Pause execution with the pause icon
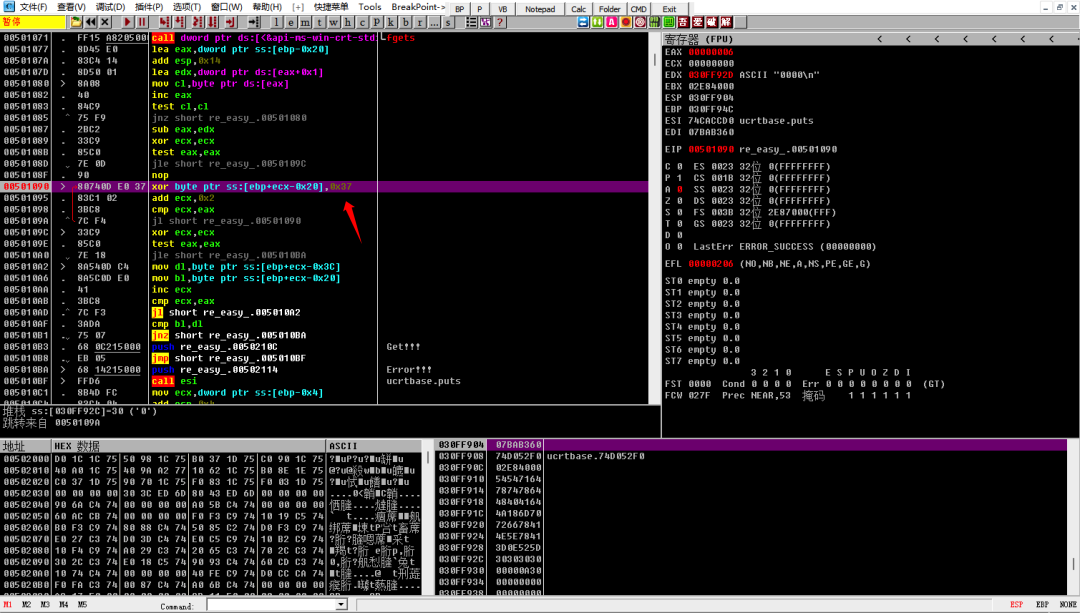This screenshot has height=613, width=1080. point(142,22)
